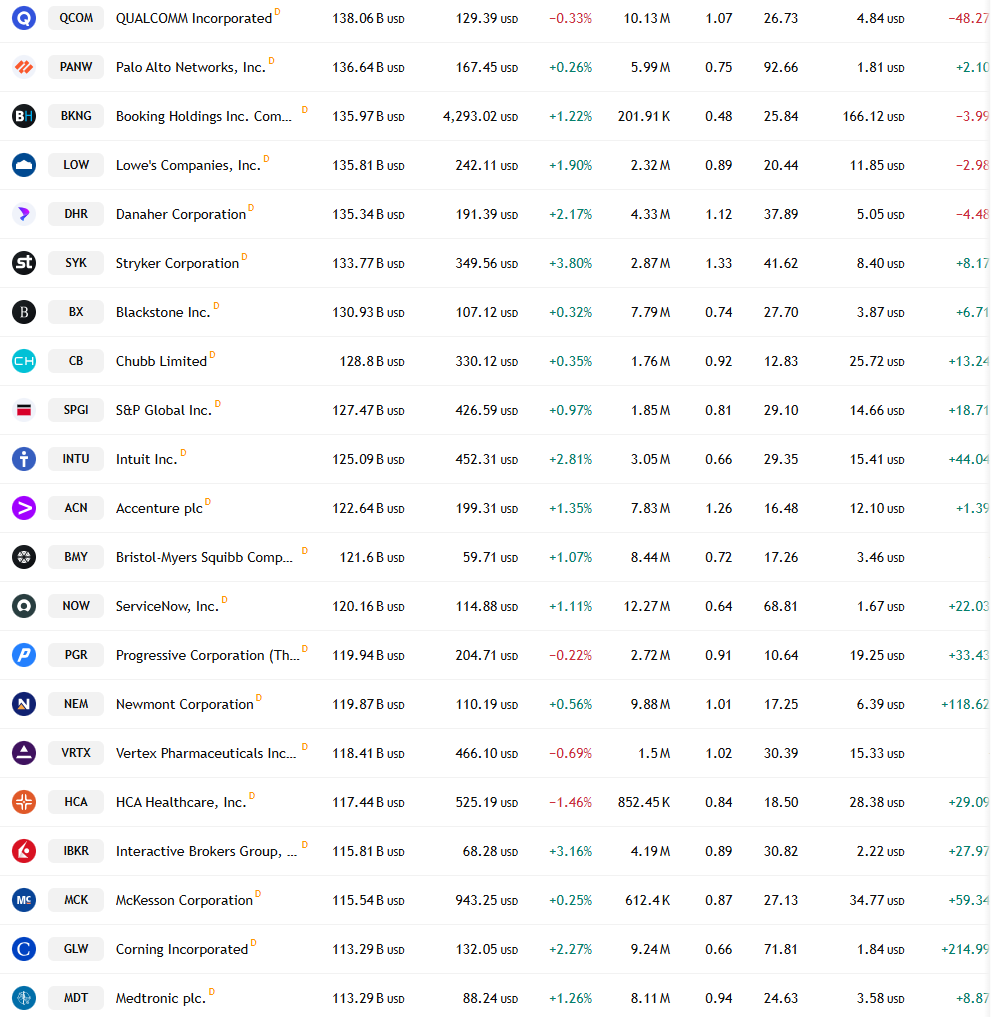Click the Progressive Corporation logo icon
Image resolution: width=991 pixels, height=1017 pixels.
click(24, 654)
